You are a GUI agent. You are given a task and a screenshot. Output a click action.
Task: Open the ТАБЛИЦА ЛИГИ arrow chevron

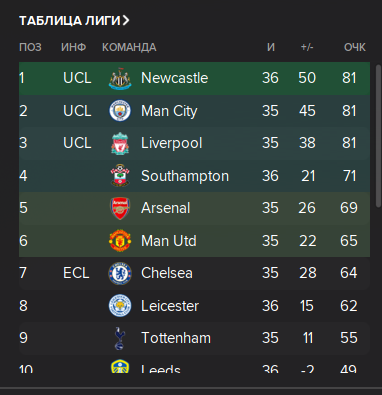tap(126, 21)
